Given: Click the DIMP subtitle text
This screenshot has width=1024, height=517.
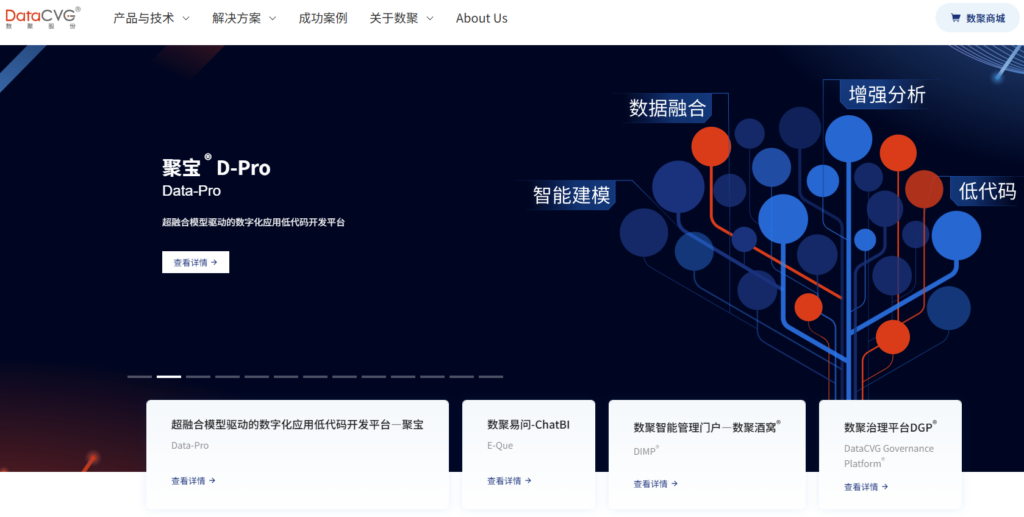Looking at the screenshot, I should coord(646,450).
